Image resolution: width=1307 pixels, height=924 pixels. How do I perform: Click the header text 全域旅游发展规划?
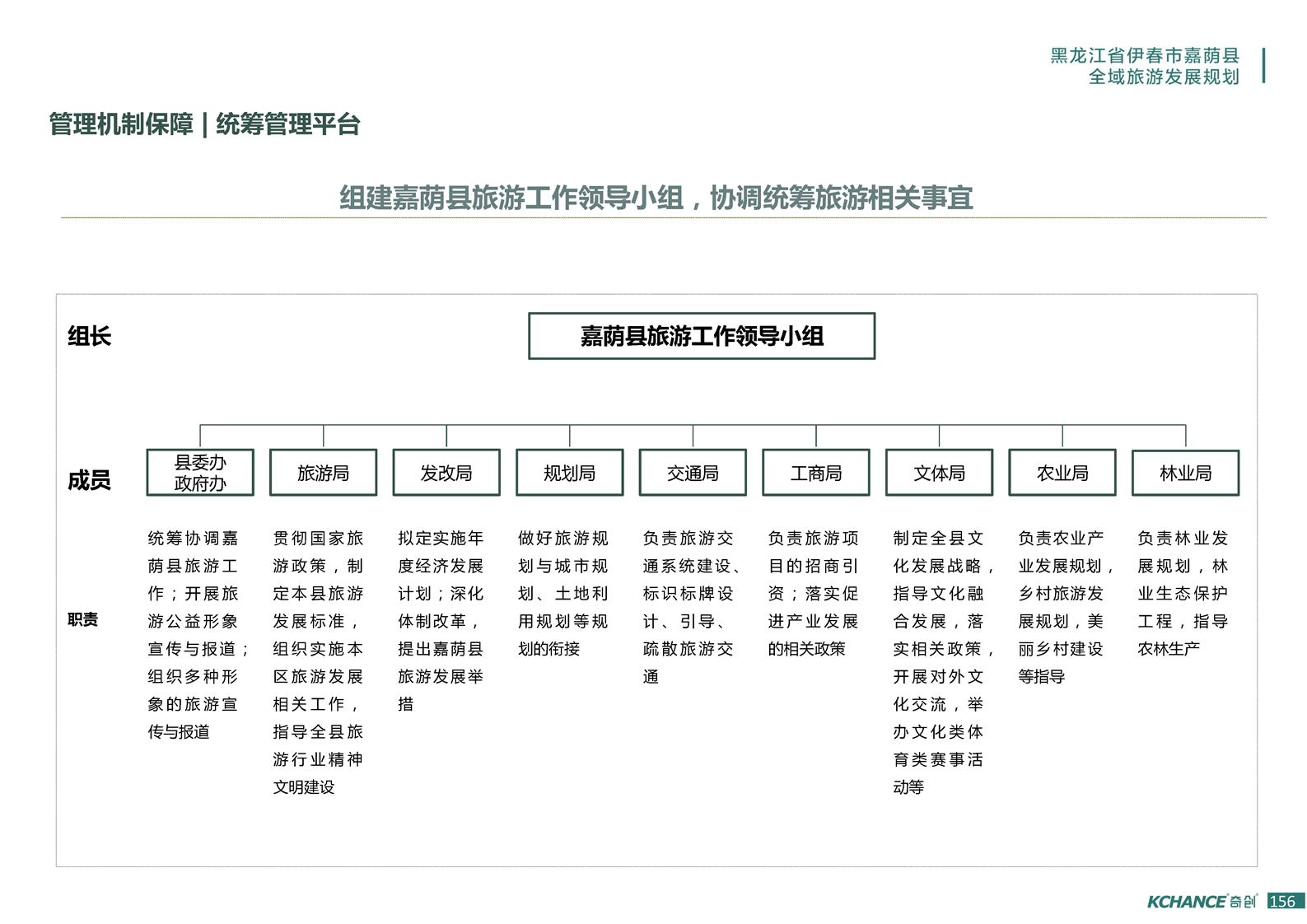click(x=1164, y=77)
